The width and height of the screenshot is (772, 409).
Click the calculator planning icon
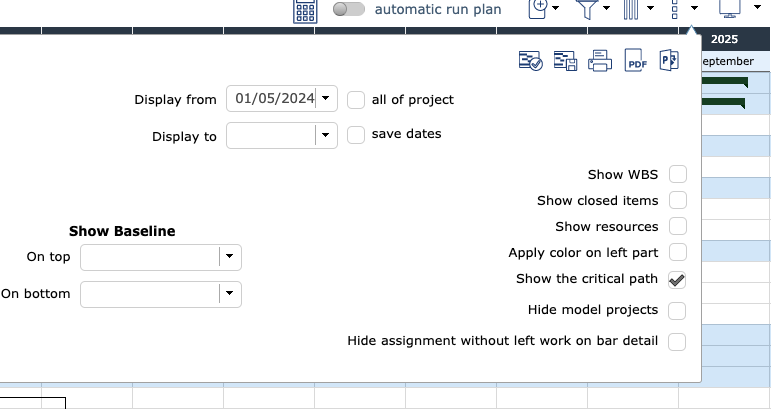pyautogui.click(x=305, y=11)
